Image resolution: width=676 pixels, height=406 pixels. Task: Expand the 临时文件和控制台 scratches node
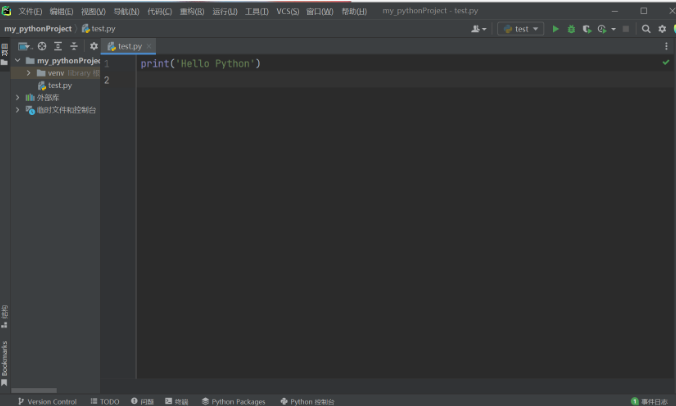coord(18,110)
